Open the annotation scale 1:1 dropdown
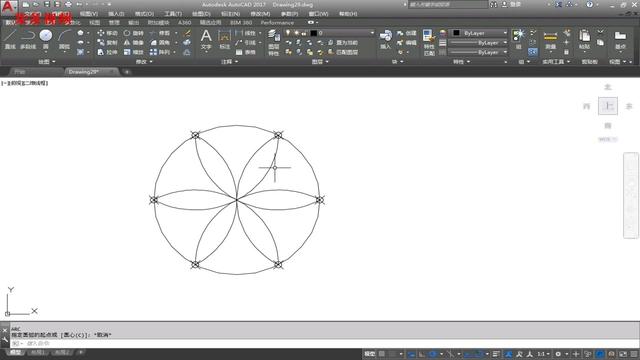 543,354
